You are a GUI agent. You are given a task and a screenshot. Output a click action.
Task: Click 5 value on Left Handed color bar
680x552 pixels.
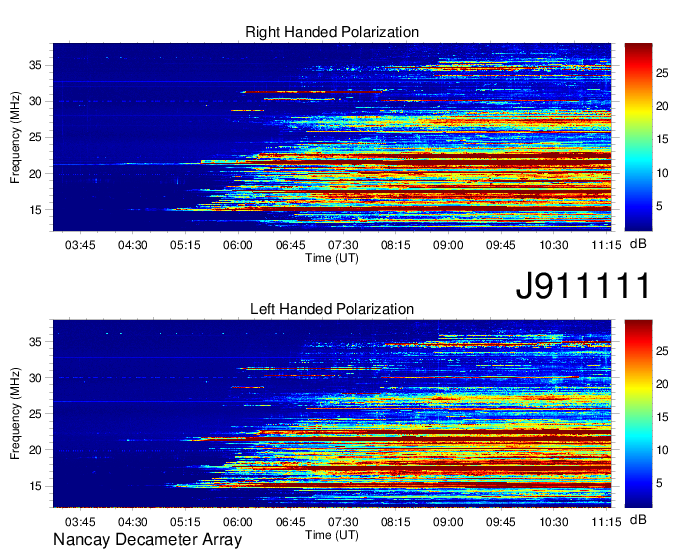click(659, 483)
